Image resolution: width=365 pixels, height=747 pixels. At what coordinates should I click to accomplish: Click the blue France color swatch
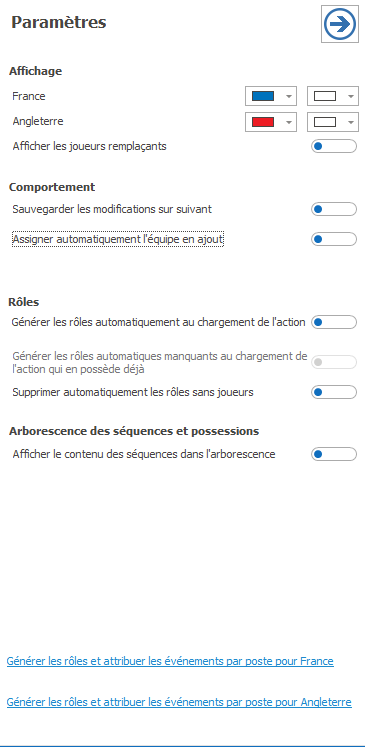[x=263, y=96]
